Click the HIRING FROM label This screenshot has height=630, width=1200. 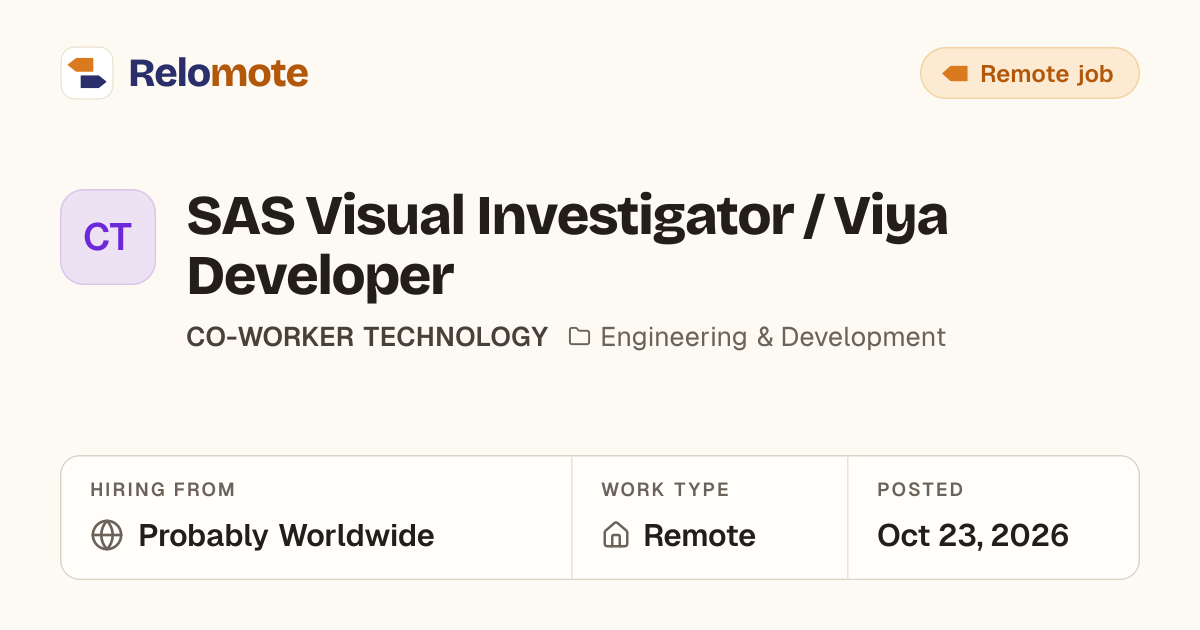(x=163, y=490)
